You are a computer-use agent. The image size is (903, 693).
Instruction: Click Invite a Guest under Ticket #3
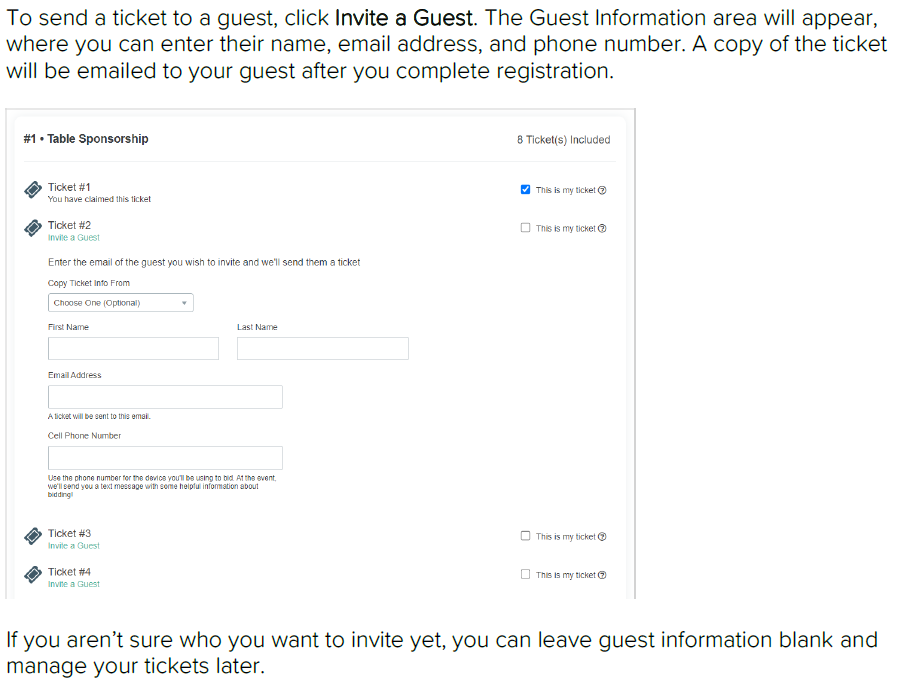point(74,546)
